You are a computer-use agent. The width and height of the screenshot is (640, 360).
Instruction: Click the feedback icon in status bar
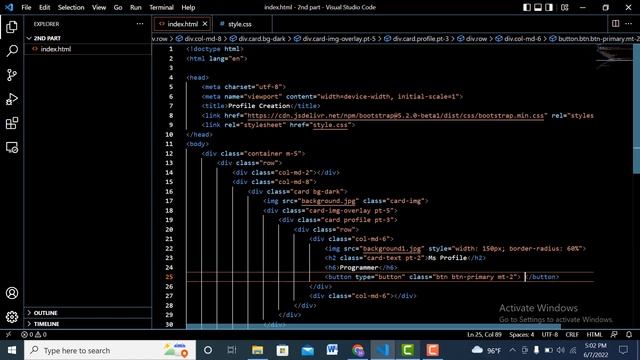coord(614,335)
